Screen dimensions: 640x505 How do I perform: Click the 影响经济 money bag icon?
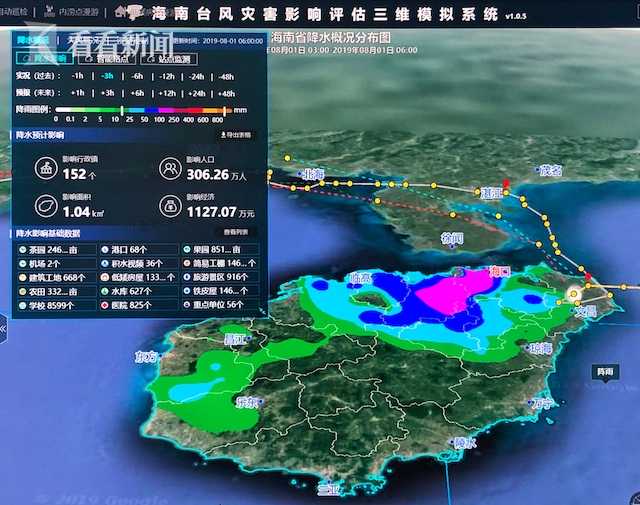(171, 207)
